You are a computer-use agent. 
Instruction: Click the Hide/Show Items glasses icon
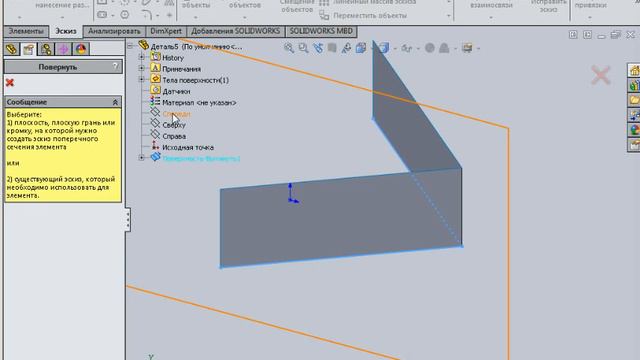pyautogui.click(x=406, y=49)
